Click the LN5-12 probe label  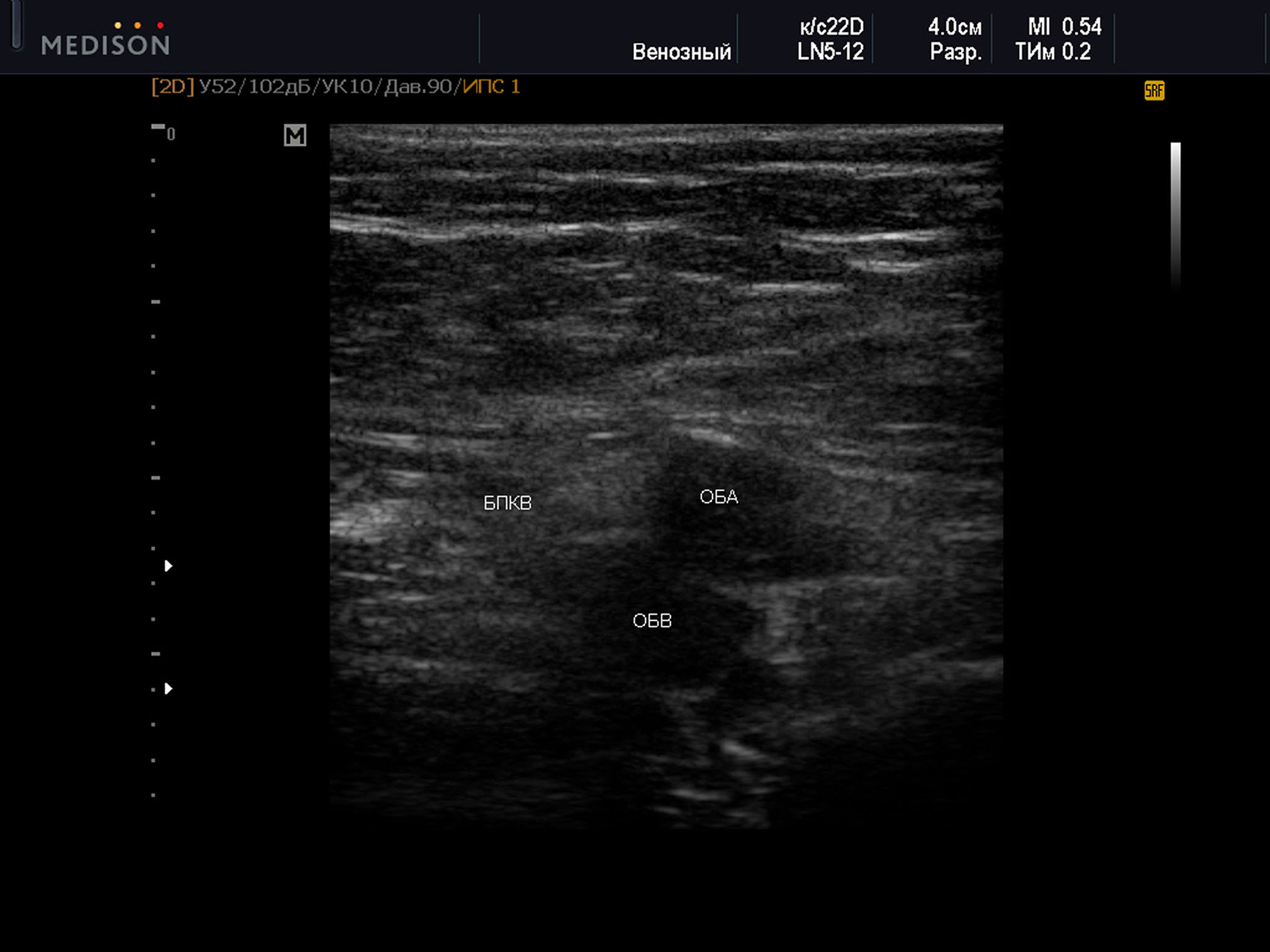pos(830,52)
